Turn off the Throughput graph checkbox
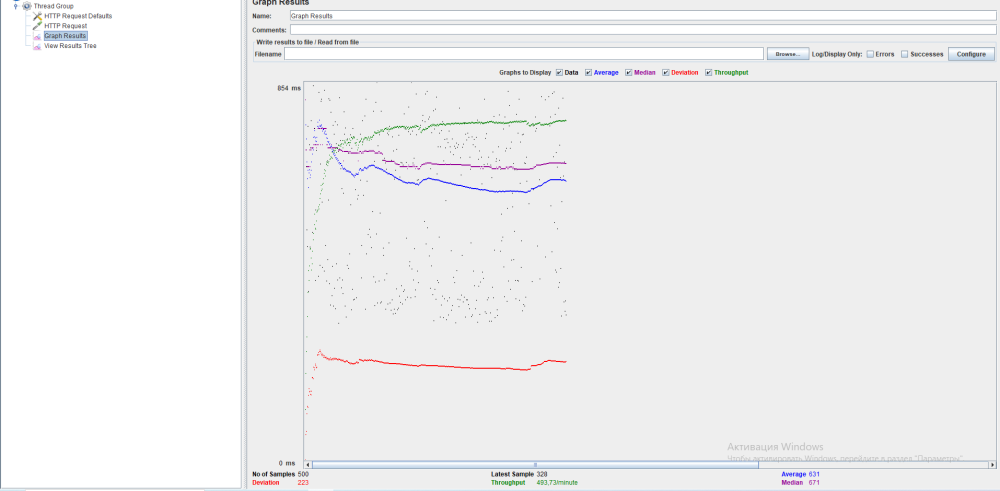The width and height of the screenshot is (1000, 491). coord(709,73)
